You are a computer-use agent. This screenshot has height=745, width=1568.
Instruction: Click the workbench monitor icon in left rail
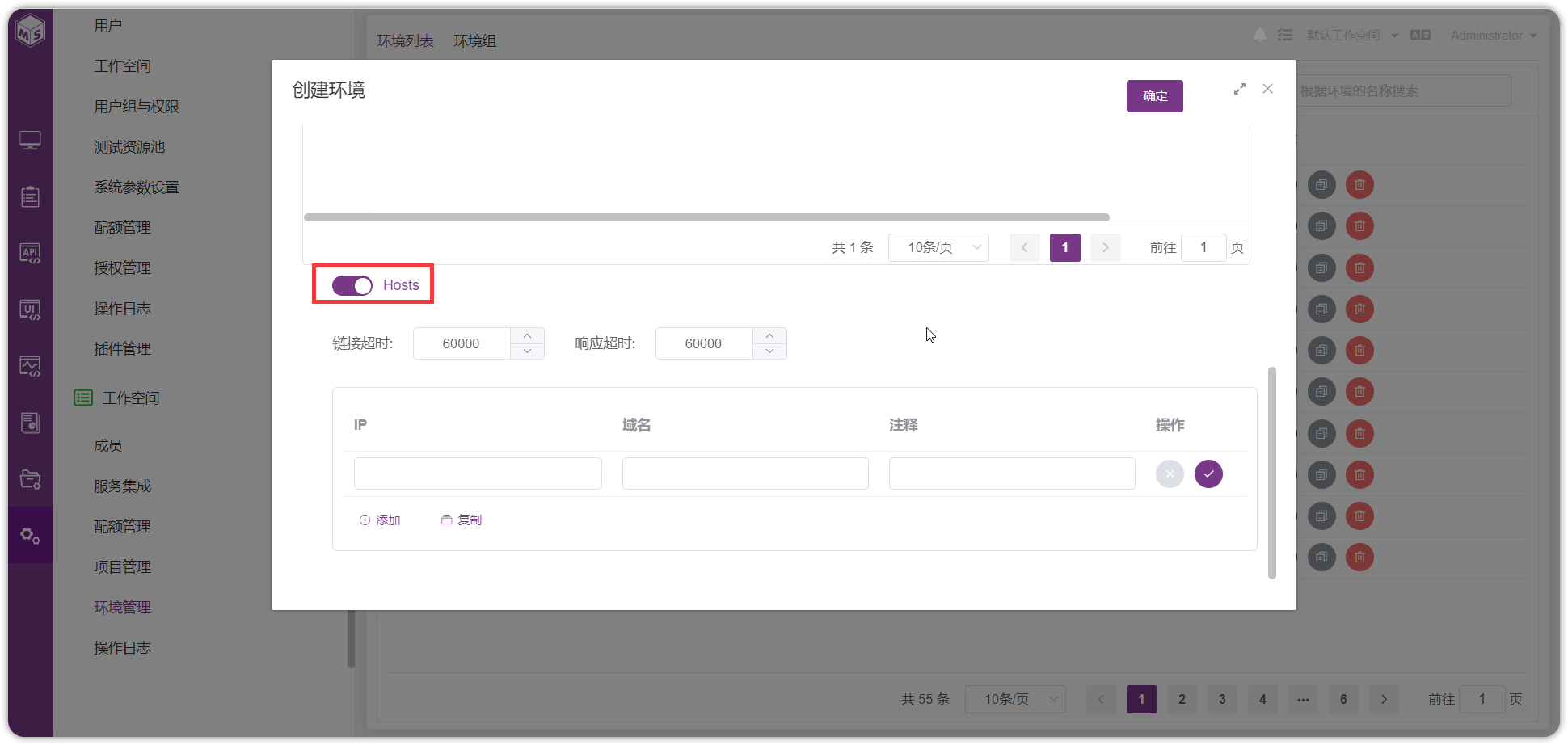coord(30,141)
